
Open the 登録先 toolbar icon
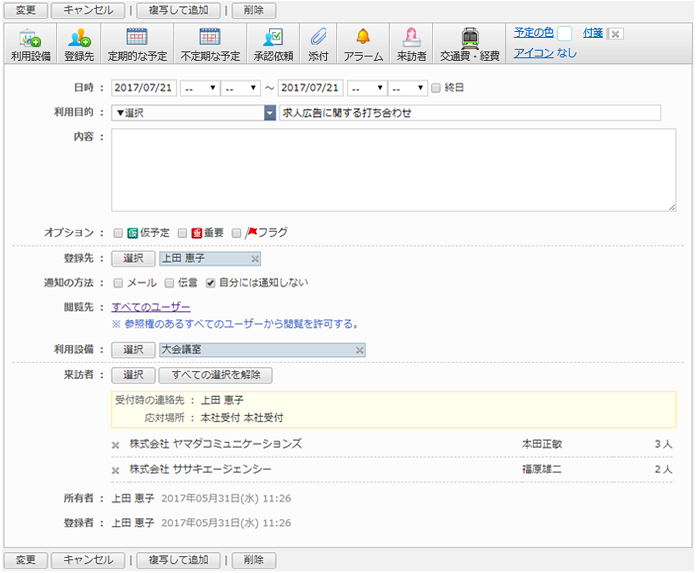tap(79, 44)
